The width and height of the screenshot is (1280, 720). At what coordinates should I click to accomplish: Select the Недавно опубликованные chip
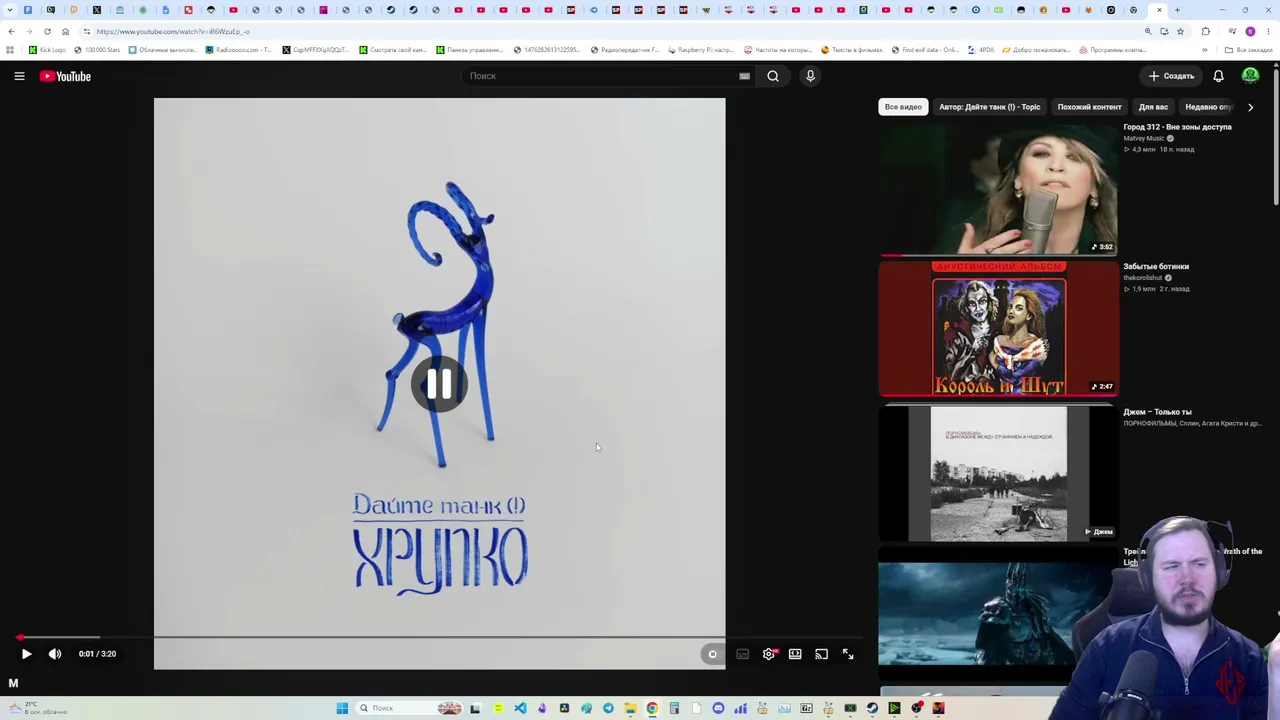(1208, 107)
